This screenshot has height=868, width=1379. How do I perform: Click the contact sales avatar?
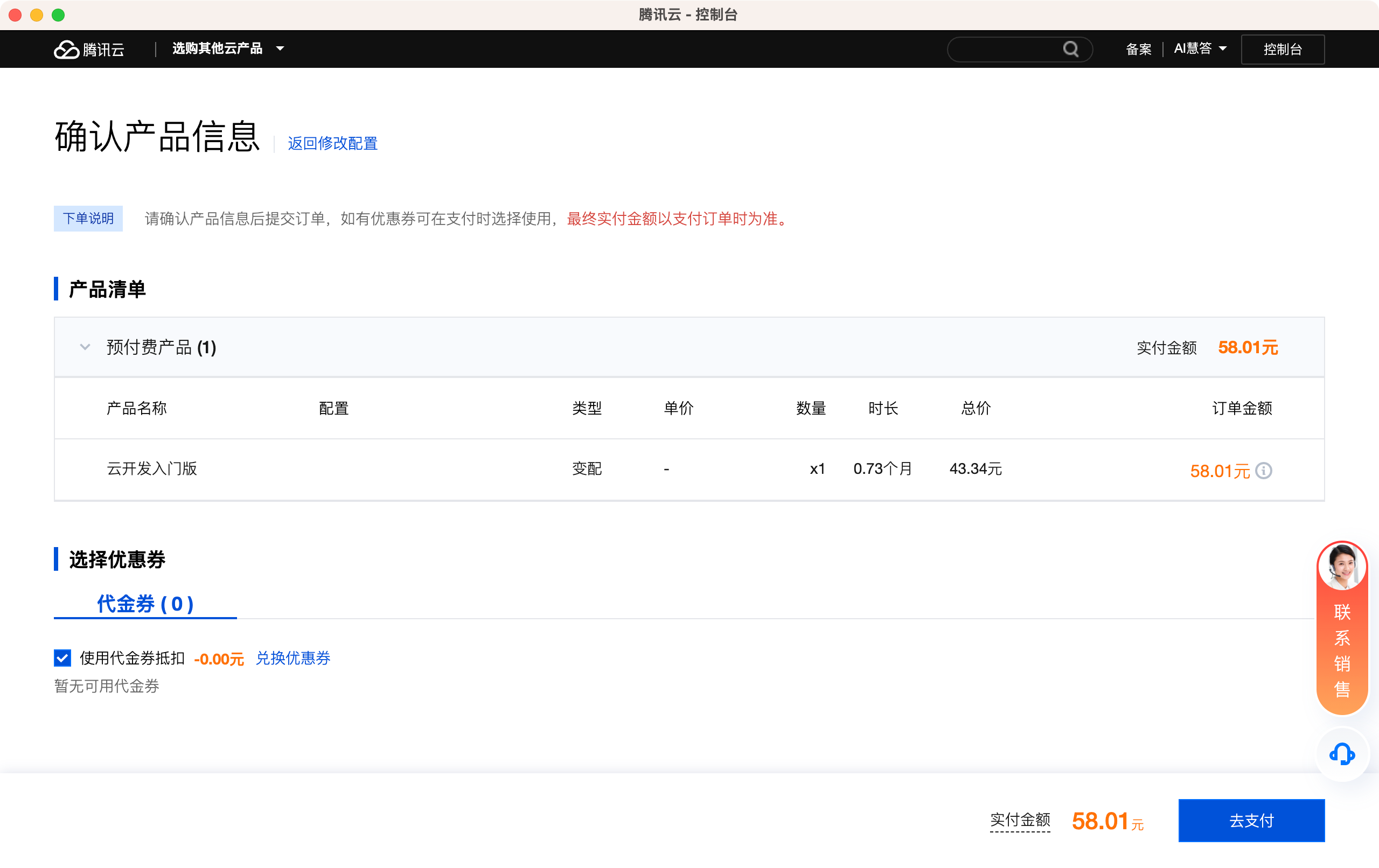click(1341, 567)
